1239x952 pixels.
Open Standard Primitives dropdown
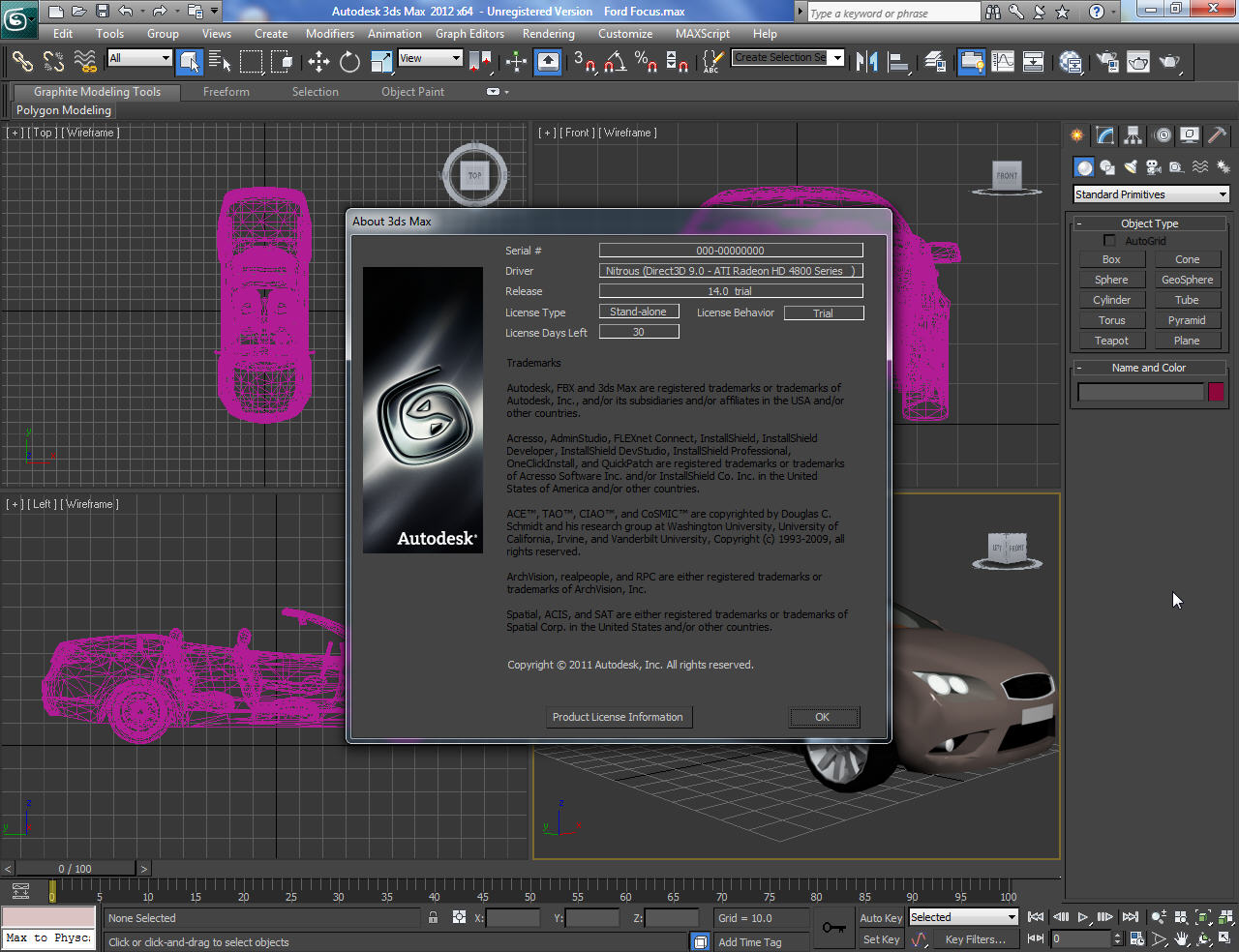[x=1151, y=194]
